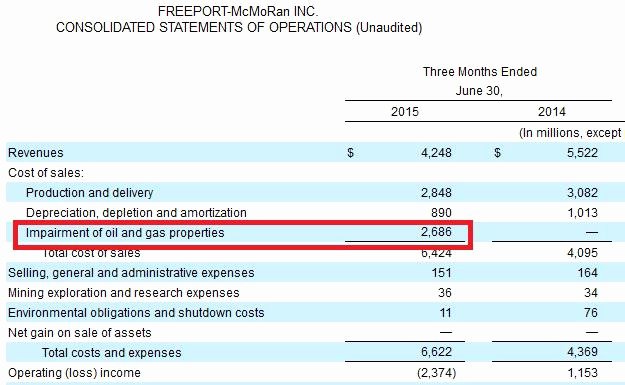Click the FREEPORT-McMoRan INC. heading
This screenshot has width=625, height=385.
click(238, 11)
